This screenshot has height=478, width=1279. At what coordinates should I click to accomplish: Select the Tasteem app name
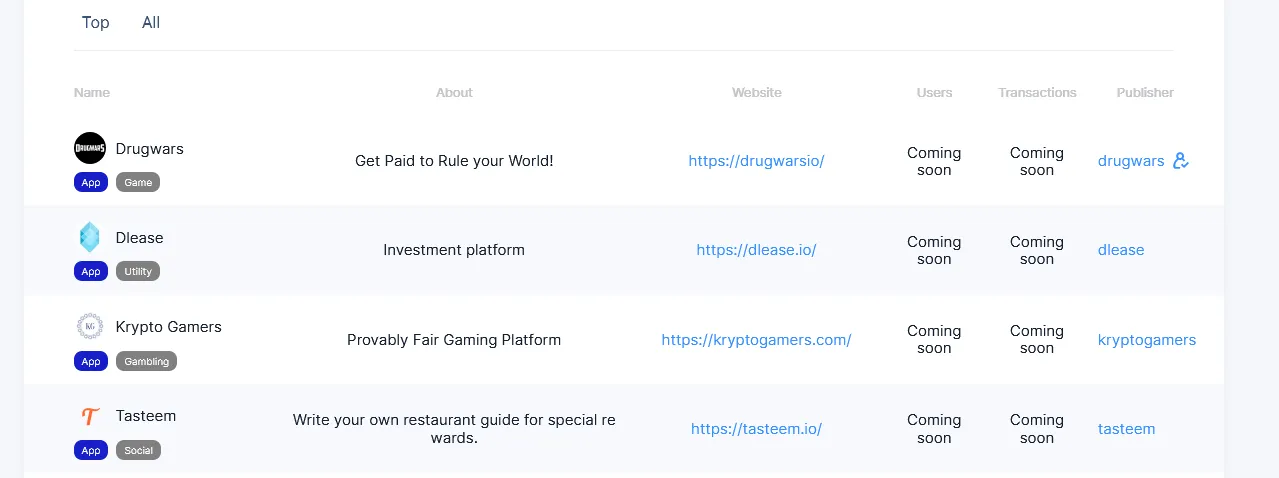(x=146, y=415)
